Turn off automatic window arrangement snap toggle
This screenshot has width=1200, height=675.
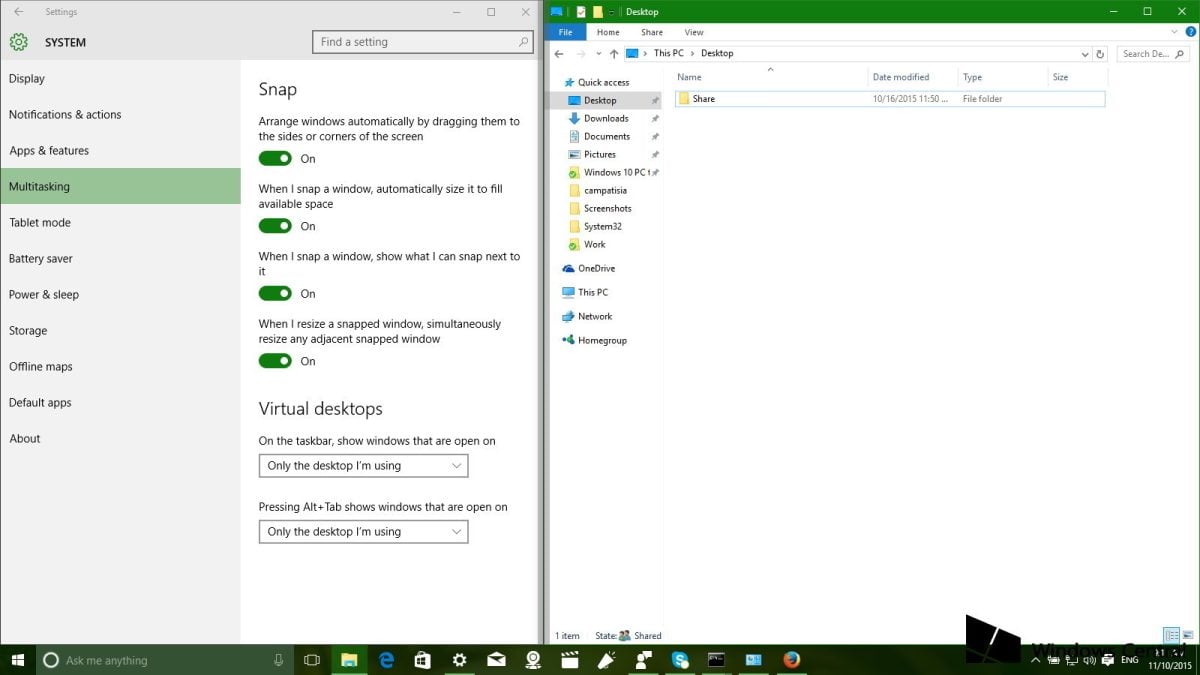tap(275, 158)
